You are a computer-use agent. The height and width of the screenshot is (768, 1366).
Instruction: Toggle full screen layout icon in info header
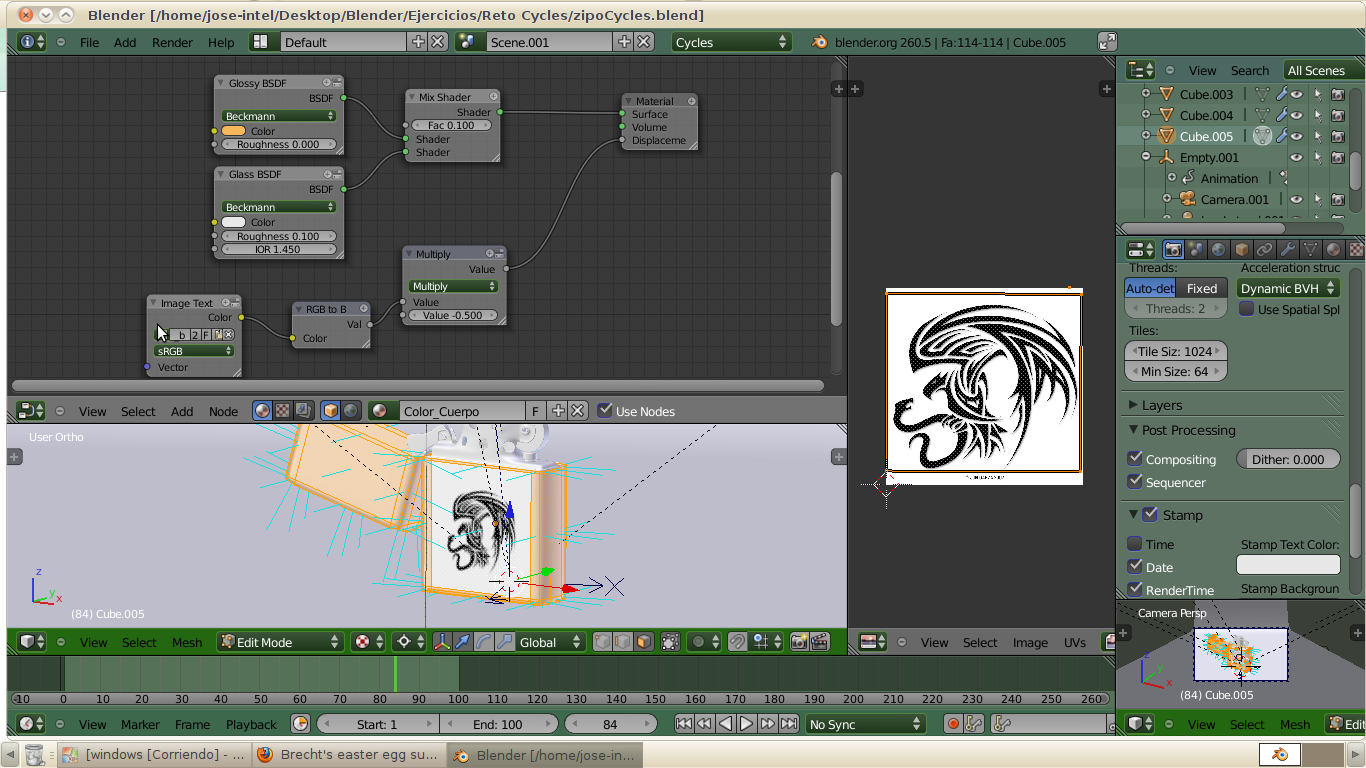click(x=1107, y=42)
